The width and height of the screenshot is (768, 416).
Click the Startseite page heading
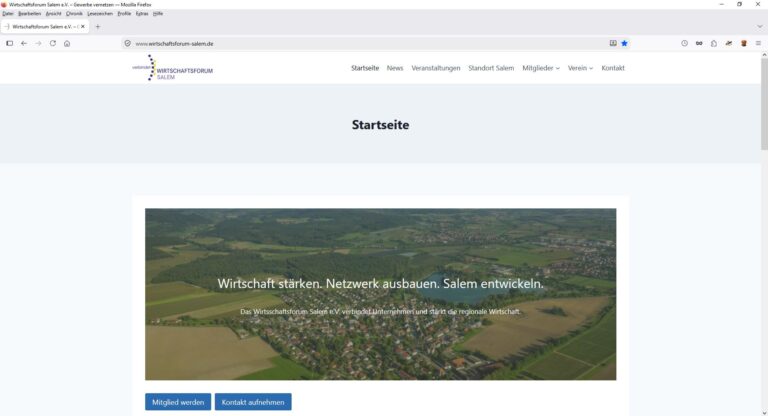[x=381, y=124]
